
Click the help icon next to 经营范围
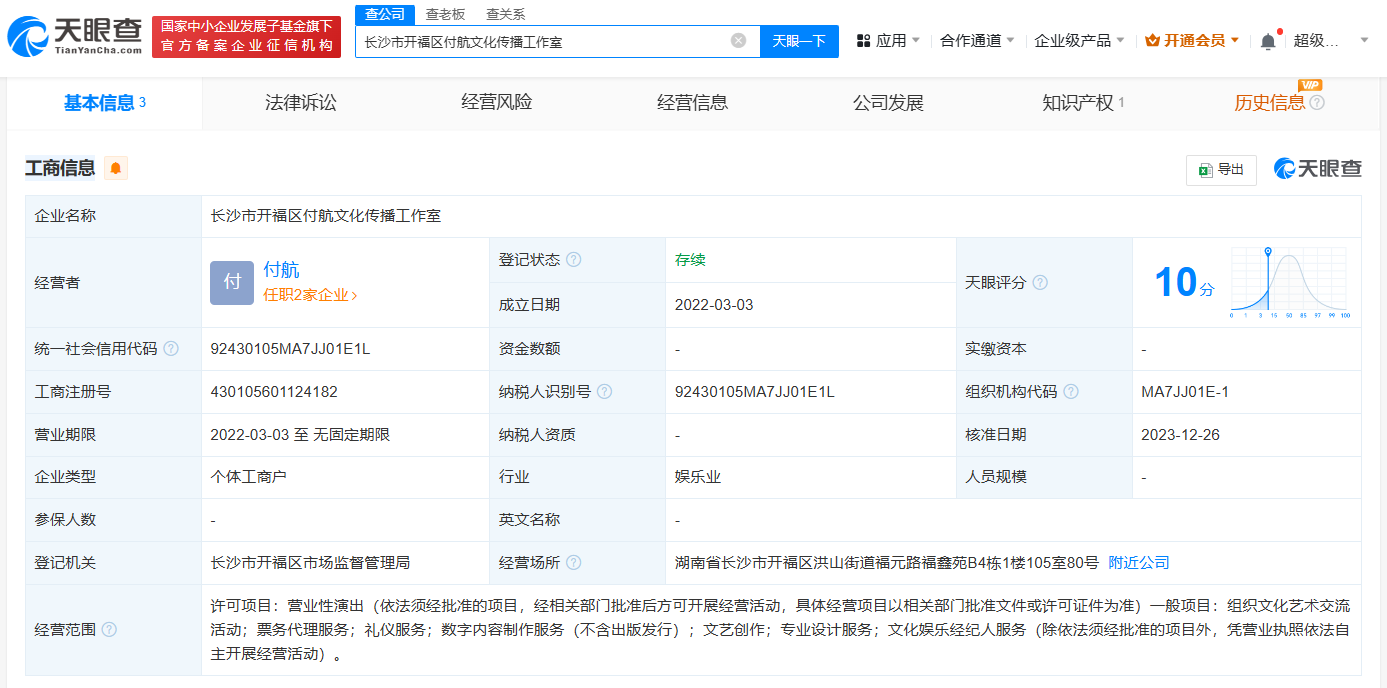click(x=109, y=629)
